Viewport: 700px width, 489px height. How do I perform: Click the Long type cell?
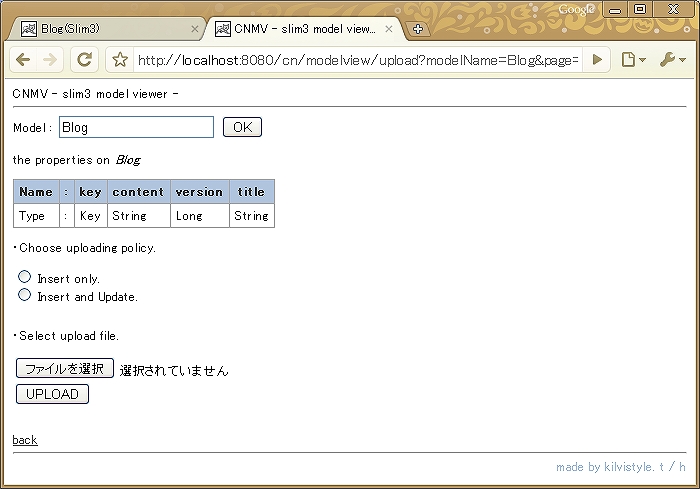[200, 216]
